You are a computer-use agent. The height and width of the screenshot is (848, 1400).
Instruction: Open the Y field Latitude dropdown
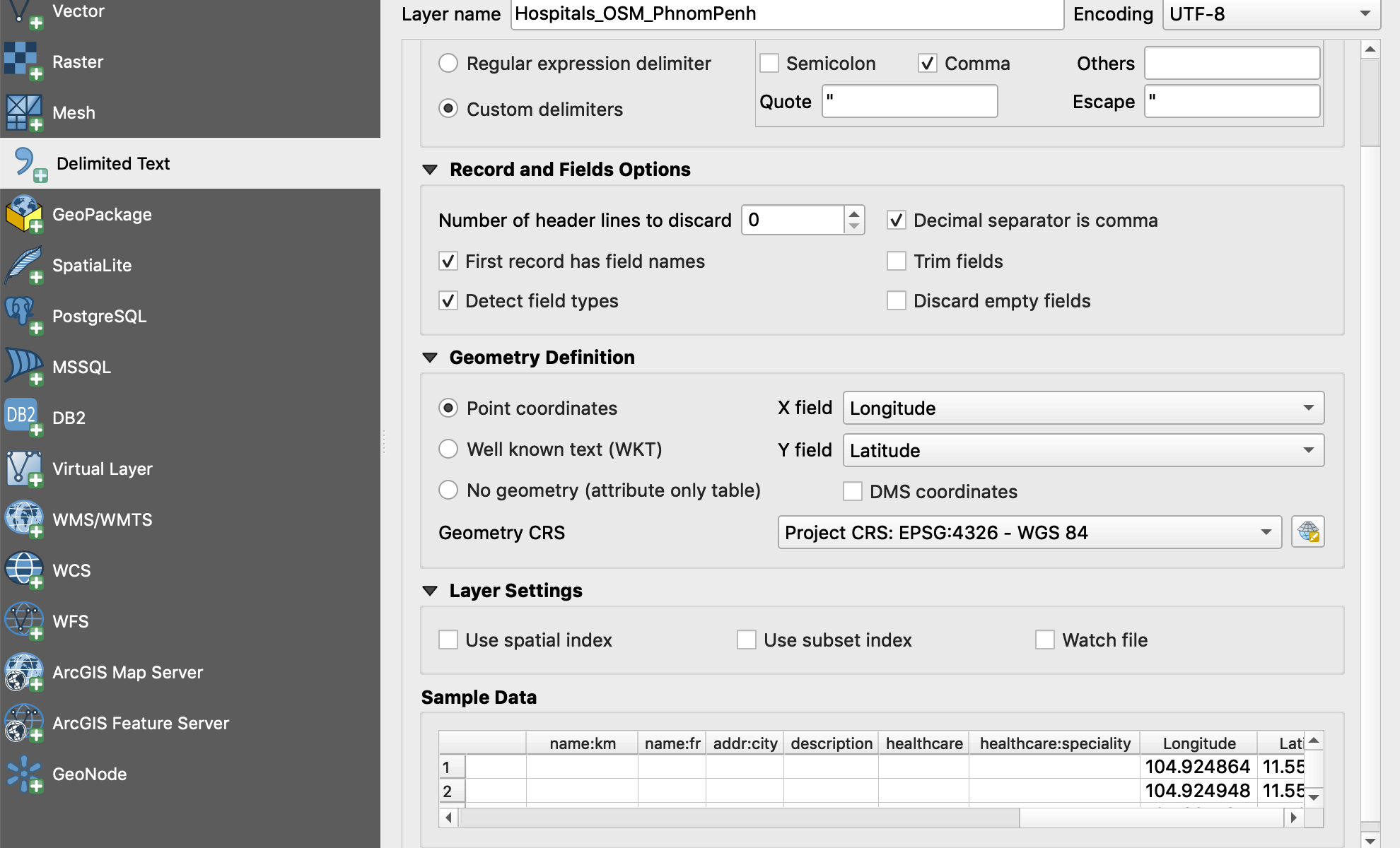click(x=1083, y=450)
